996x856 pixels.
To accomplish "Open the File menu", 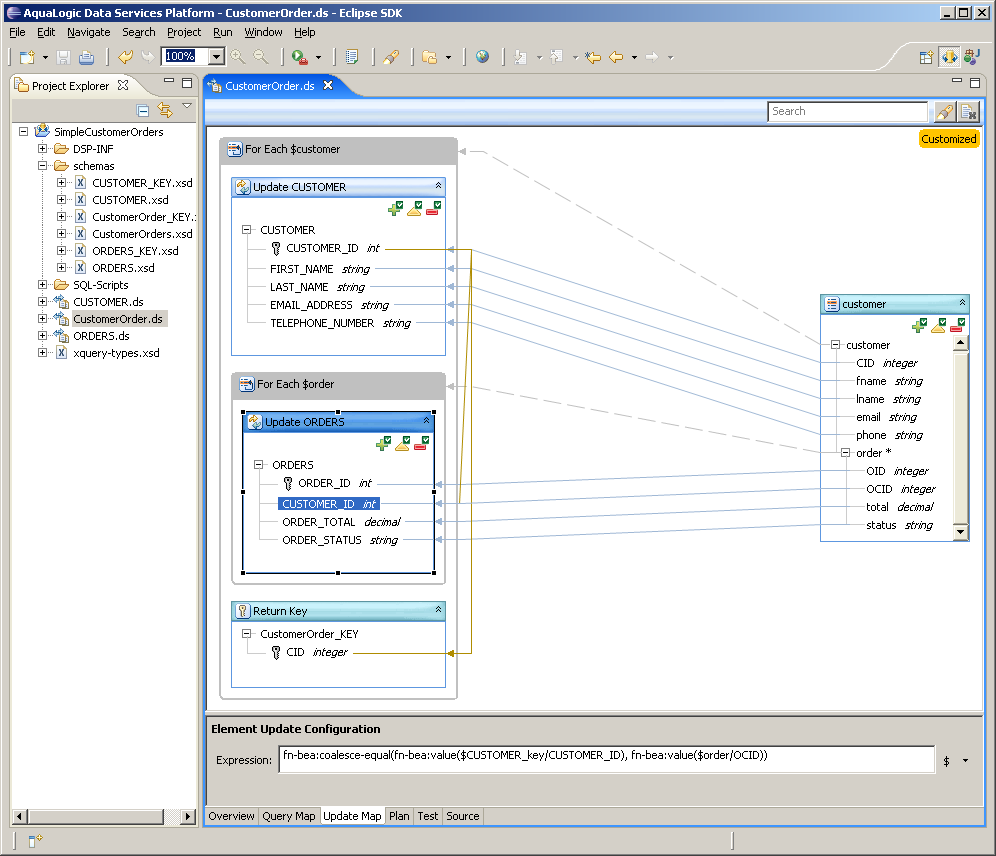I will pyautogui.click(x=17, y=32).
